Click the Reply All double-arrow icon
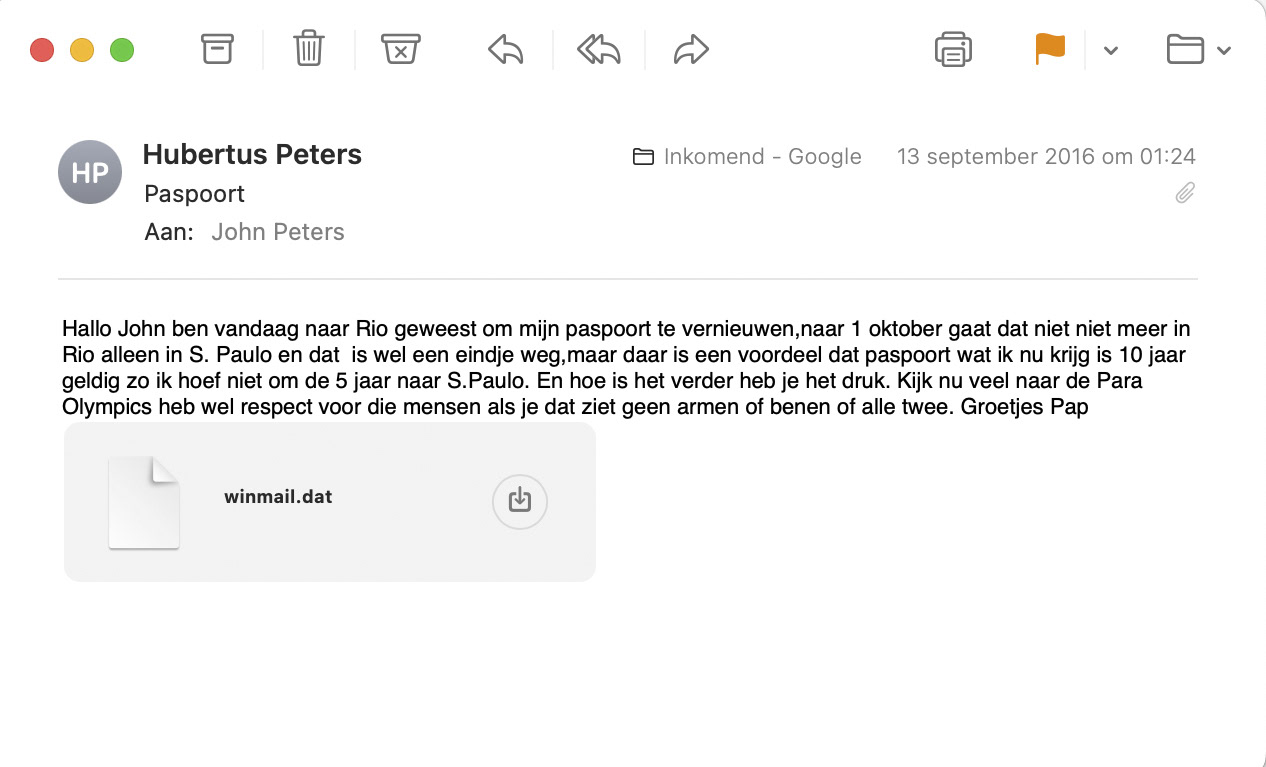The height and width of the screenshot is (767, 1266). click(599, 49)
